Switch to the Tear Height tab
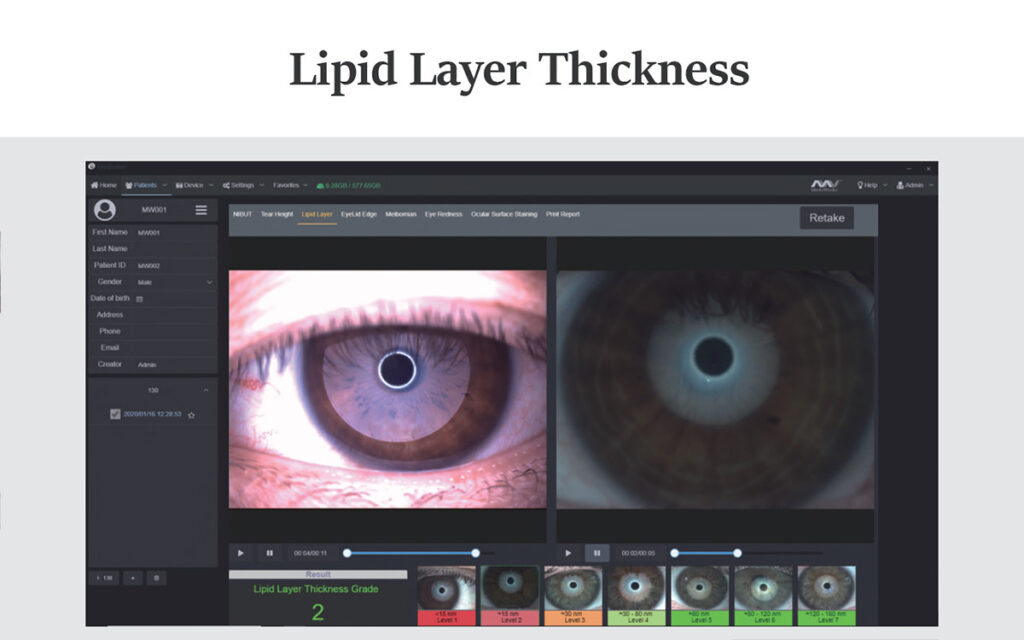This screenshot has height=640, width=1024. (276, 214)
